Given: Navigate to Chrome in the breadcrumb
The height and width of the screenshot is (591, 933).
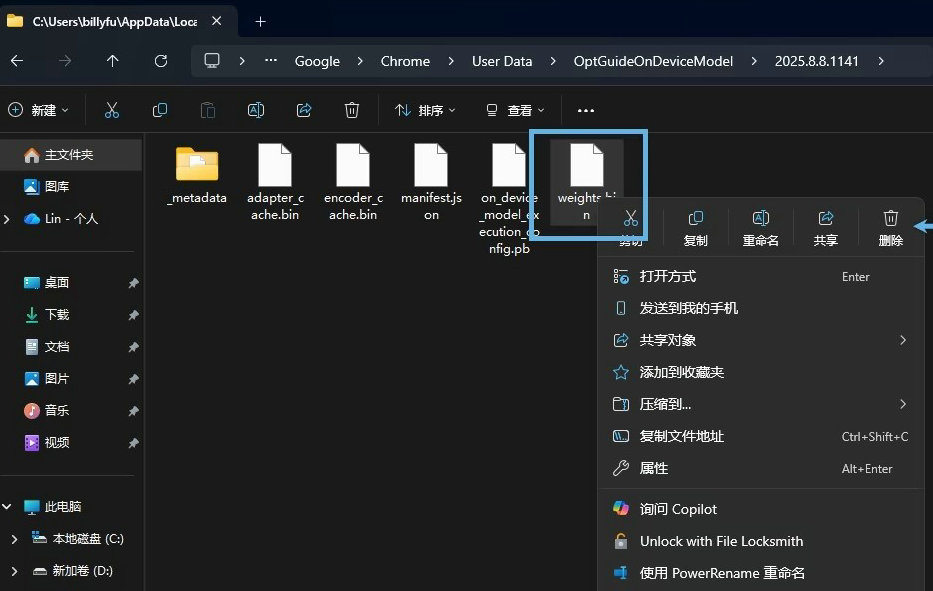Looking at the screenshot, I should coord(405,61).
